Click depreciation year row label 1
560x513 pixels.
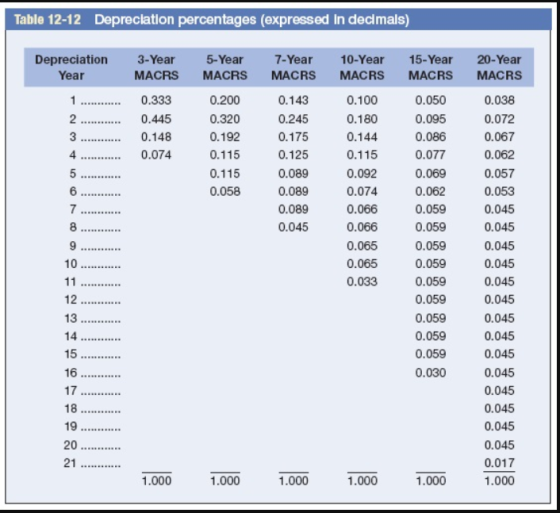tap(73, 100)
